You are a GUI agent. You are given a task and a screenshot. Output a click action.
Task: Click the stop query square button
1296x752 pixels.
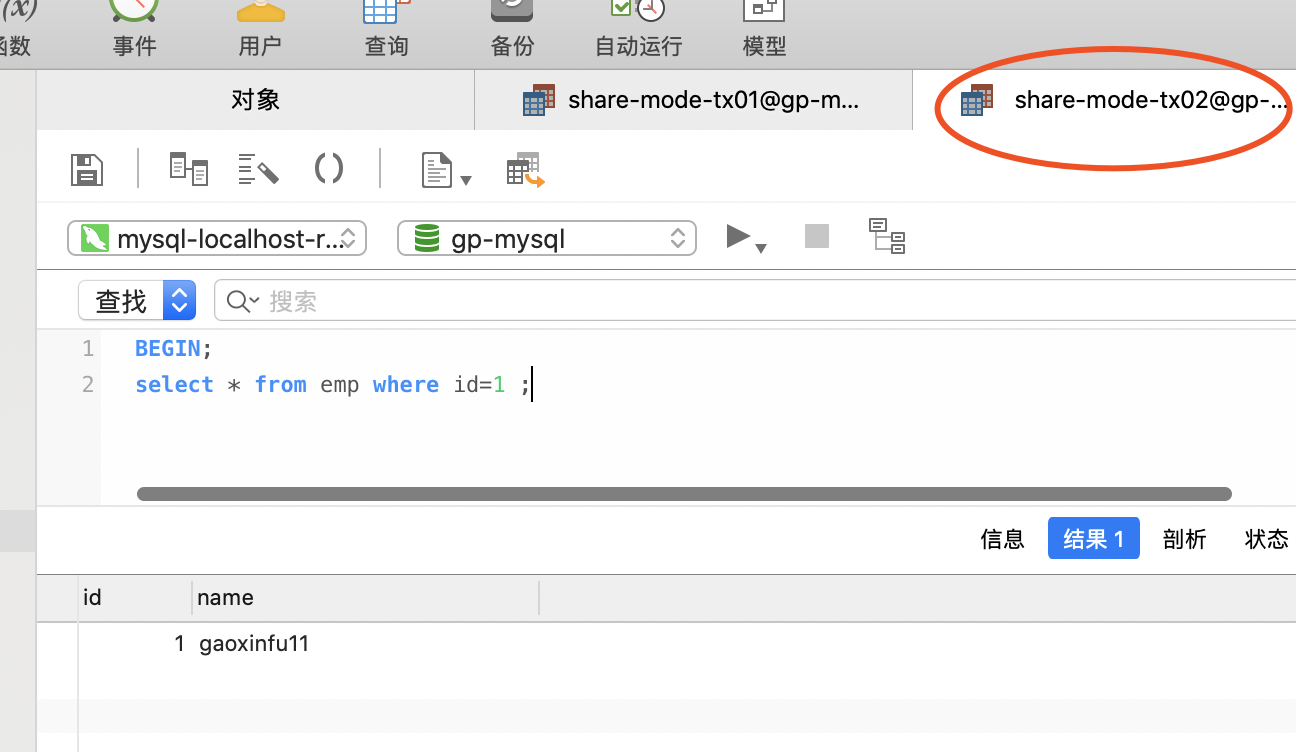[817, 236]
